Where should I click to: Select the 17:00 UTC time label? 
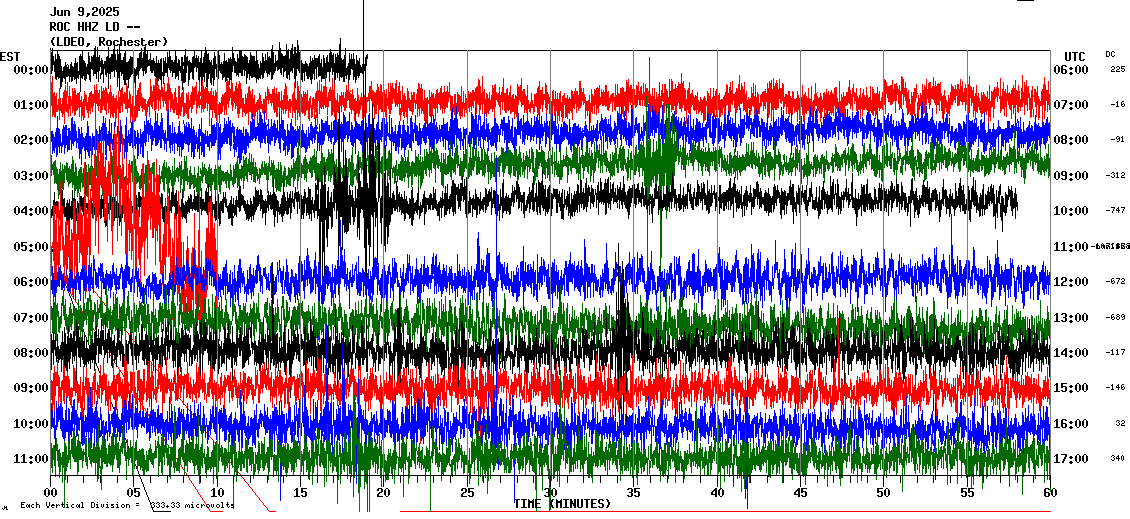(1069, 459)
